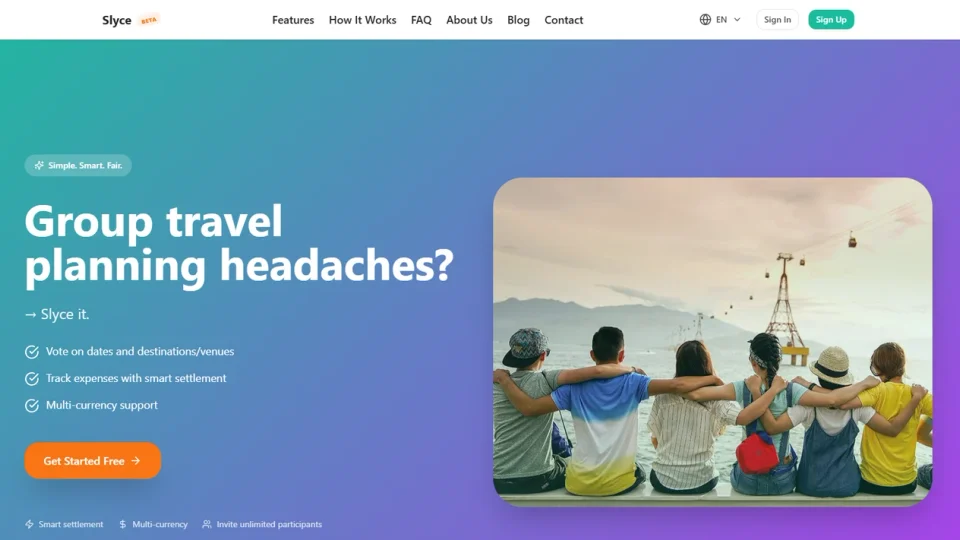Click the arrow icon in Get Started button
The image size is (960, 540).
[x=136, y=461]
